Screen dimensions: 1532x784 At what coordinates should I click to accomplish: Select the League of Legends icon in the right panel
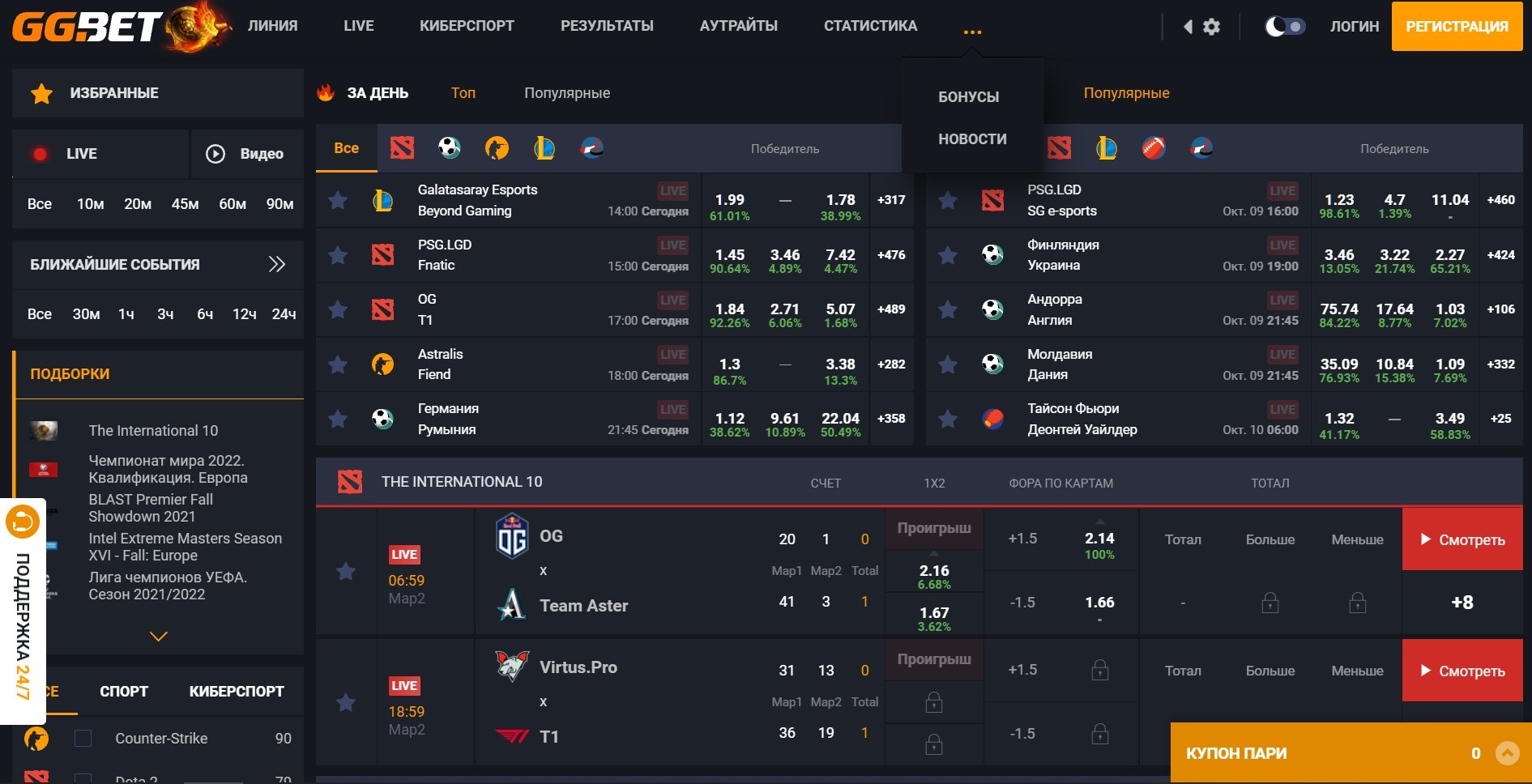pyautogui.click(x=1107, y=148)
